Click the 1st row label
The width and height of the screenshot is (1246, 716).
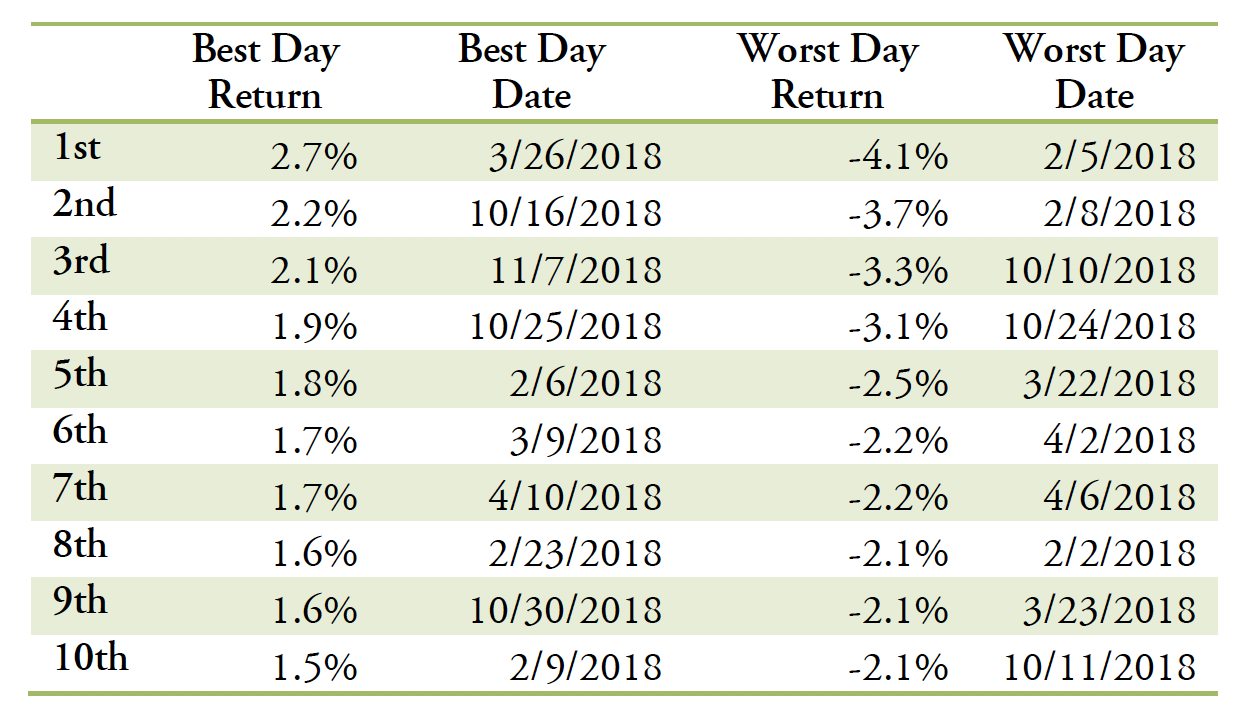[x=77, y=148]
